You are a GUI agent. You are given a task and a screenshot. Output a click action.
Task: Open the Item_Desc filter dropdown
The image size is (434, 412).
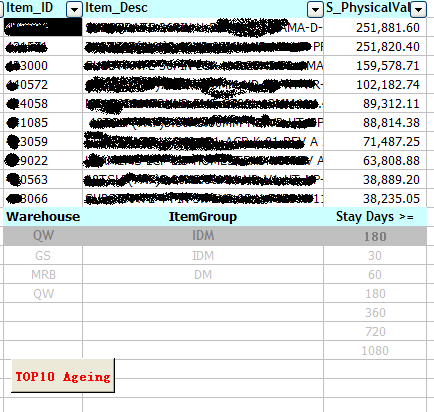[x=315, y=10]
